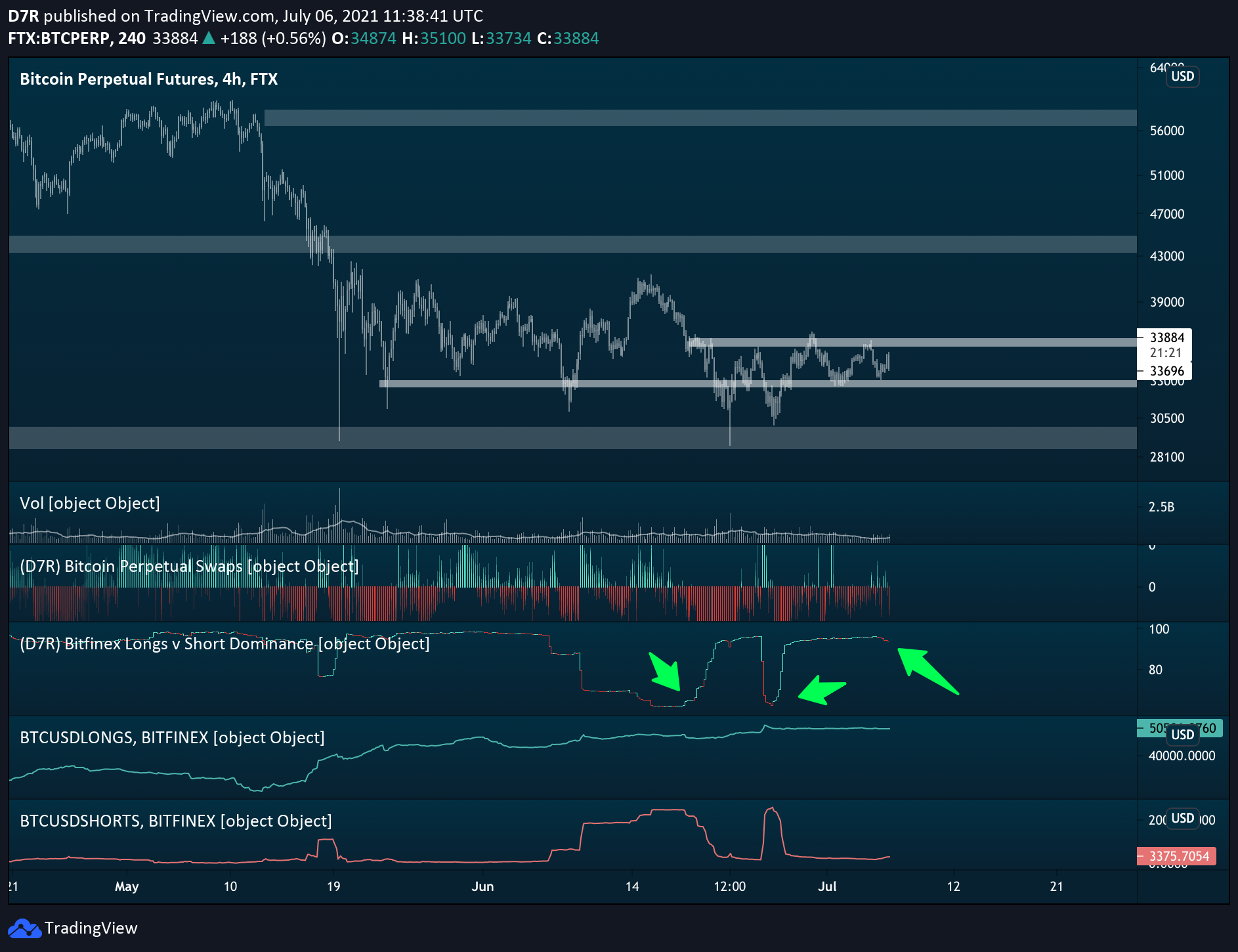Click the USD currency label on main chart
The width and height of the screenshot is (1238, 952).
(x=1183, y=76)
